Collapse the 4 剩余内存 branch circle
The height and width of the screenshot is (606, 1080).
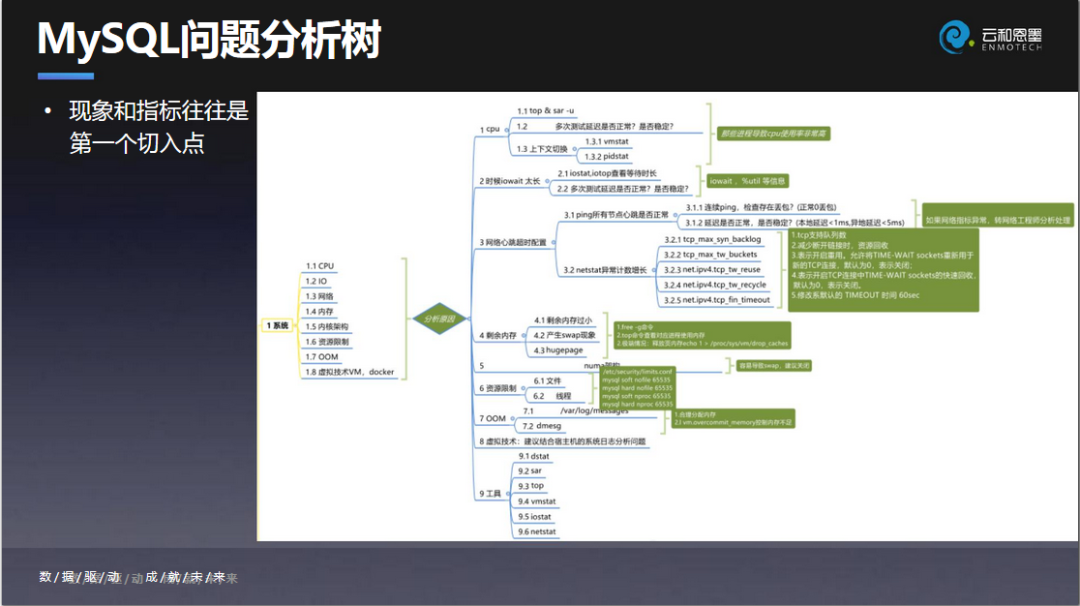[523, 335]
